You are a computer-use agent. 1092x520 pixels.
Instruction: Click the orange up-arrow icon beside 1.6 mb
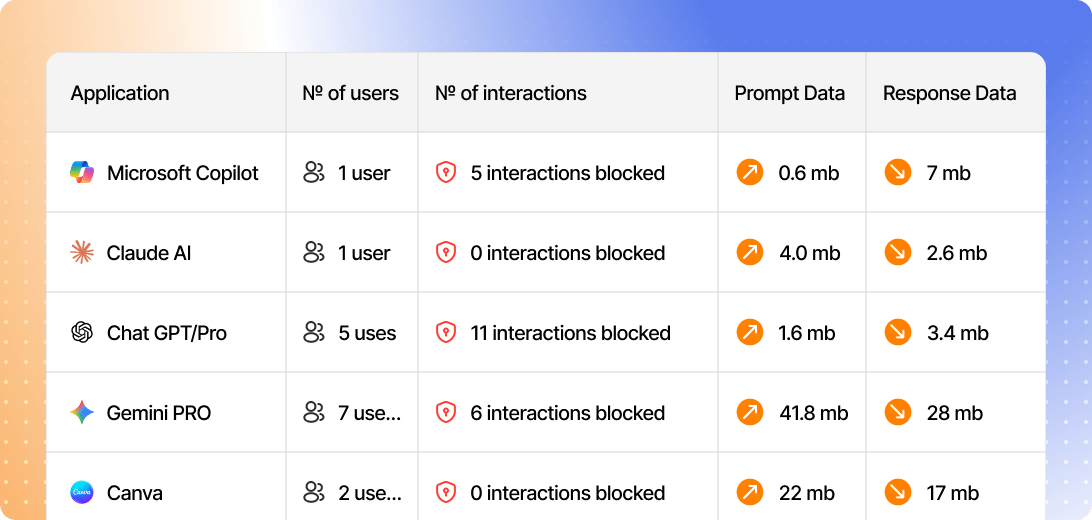pos(749,333)
